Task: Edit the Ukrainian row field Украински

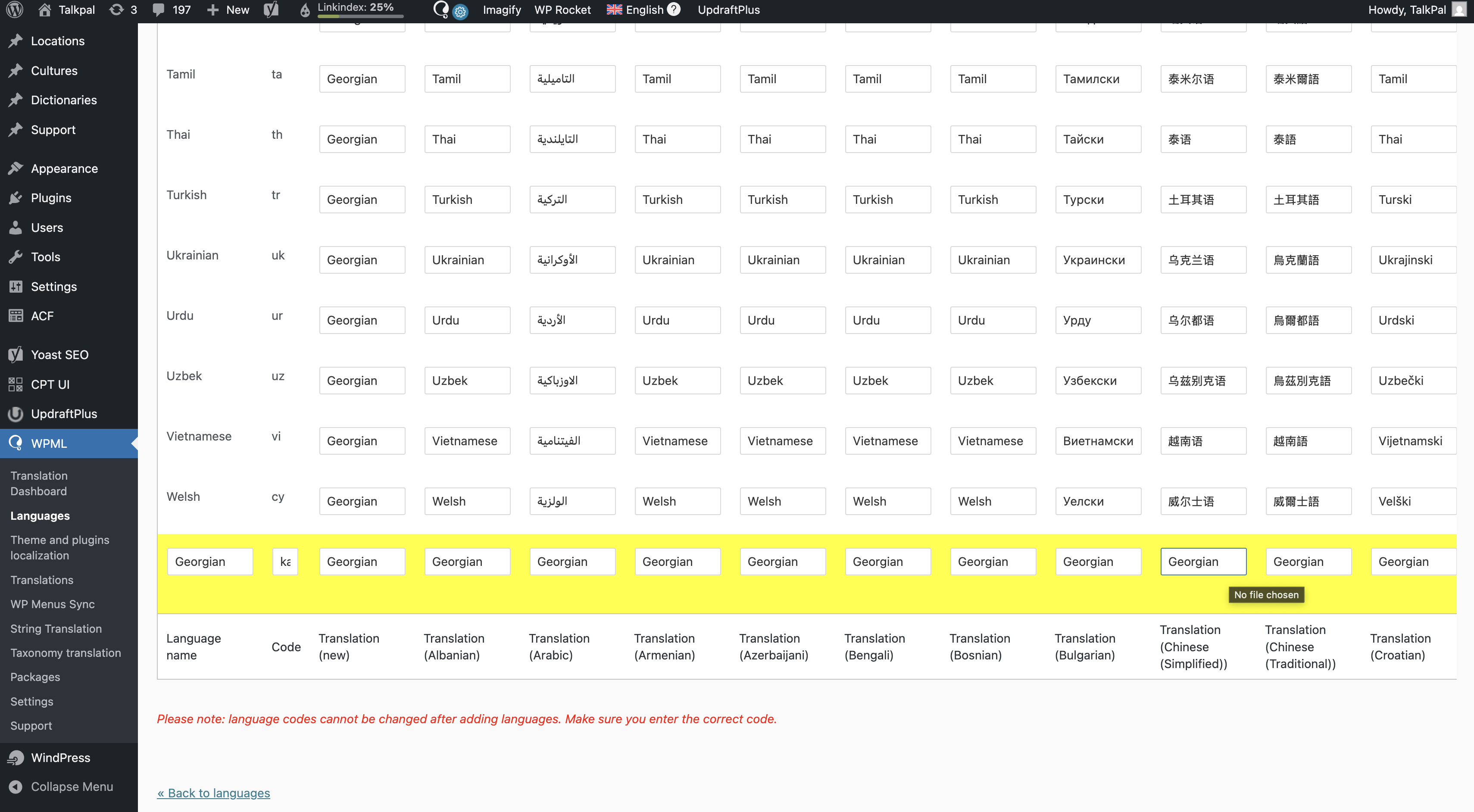Action: point(1098,260)
